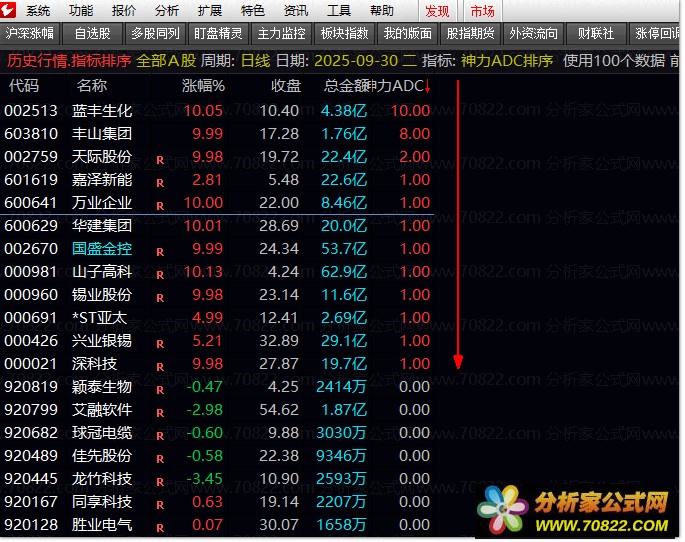Screen dimensions: 685x542
Task: Select stock row 920445 龙竹科技
Action: pyautogui.click(x=217, y=479)
